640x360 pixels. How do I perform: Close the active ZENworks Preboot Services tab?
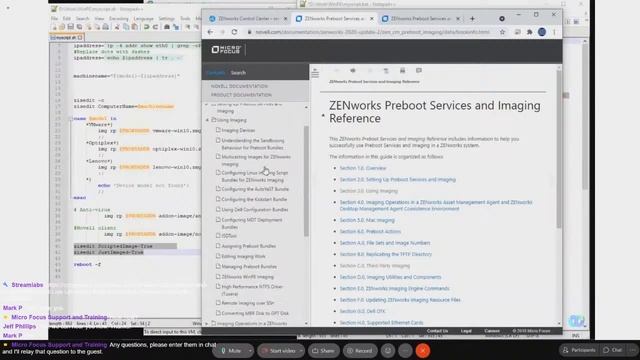371,19
